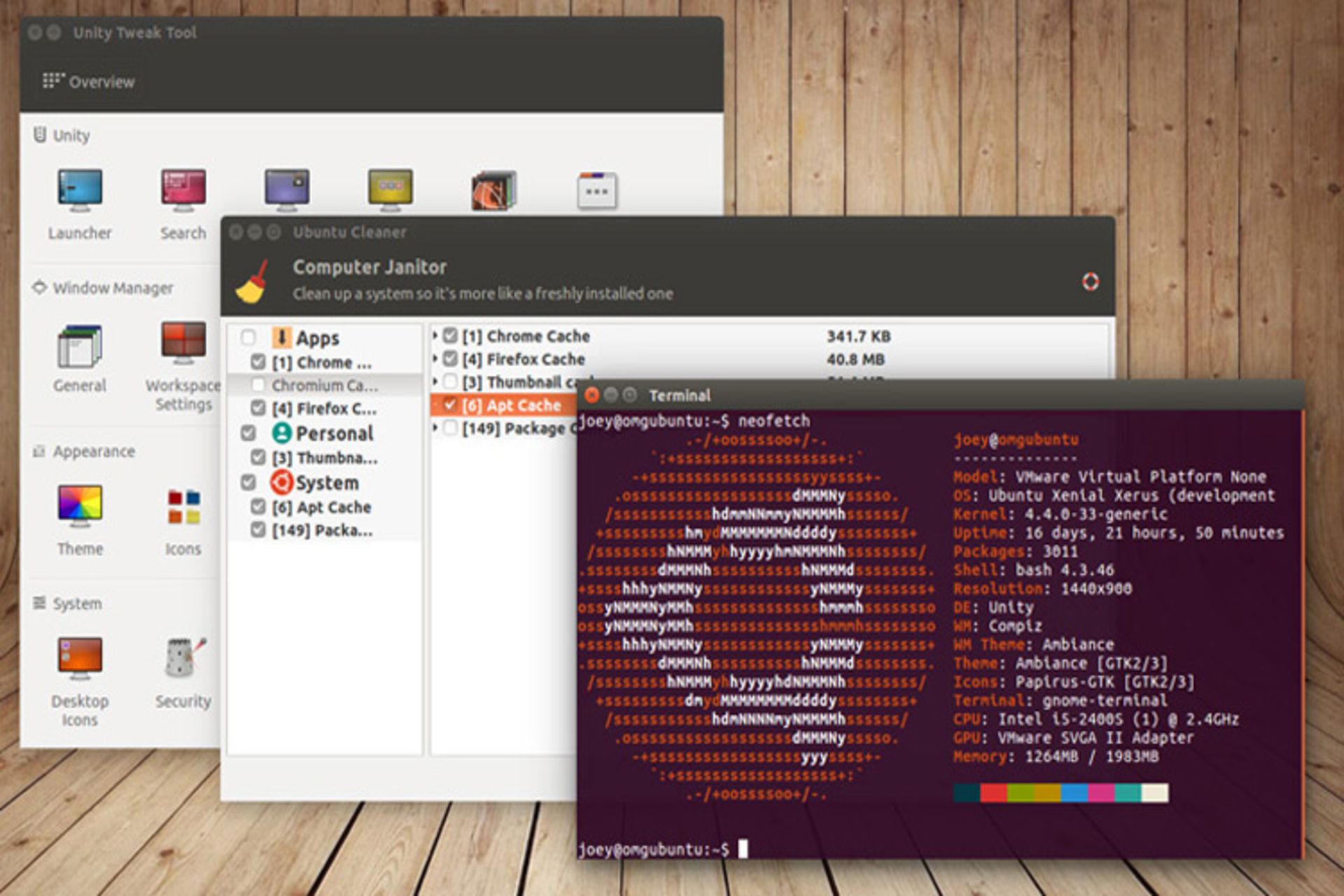Toggle the Apps category checkbox
Image resolution: width=1344 pixels, height=896 pixels.
coord(248,337)
